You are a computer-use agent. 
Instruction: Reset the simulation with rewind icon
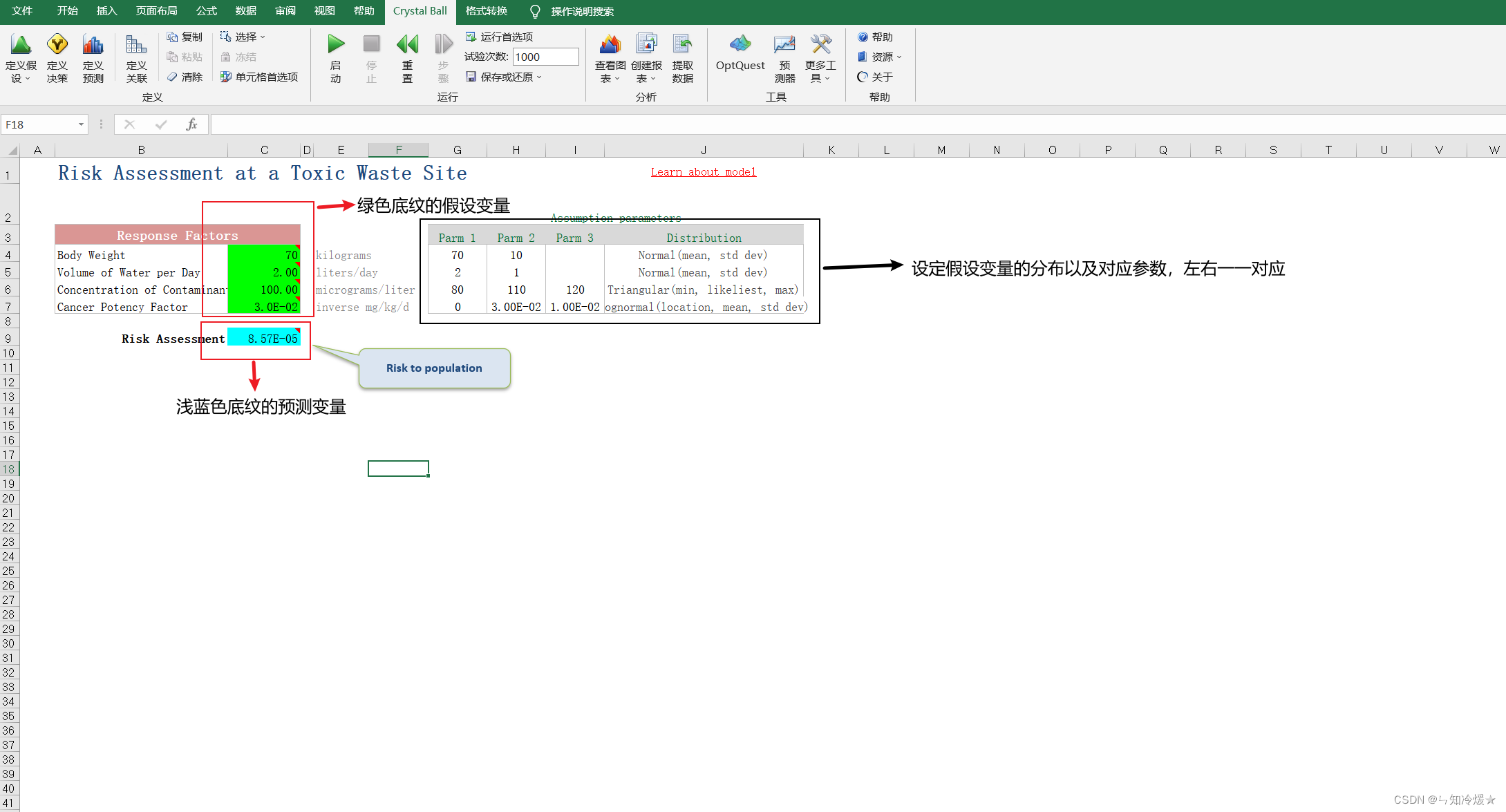point(407,45)
